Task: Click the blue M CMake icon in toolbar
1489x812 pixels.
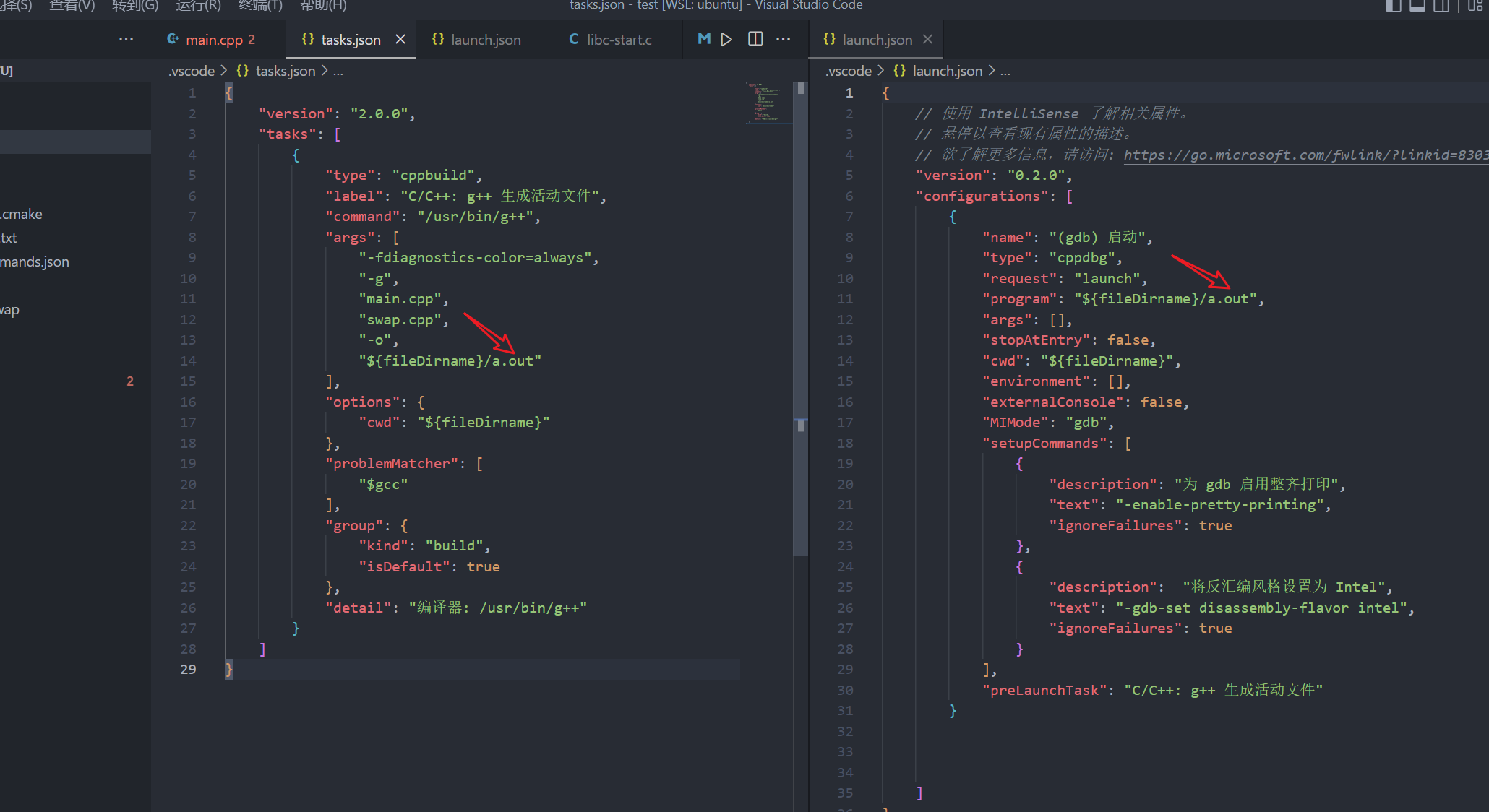Action: click(x=703, y=39)
